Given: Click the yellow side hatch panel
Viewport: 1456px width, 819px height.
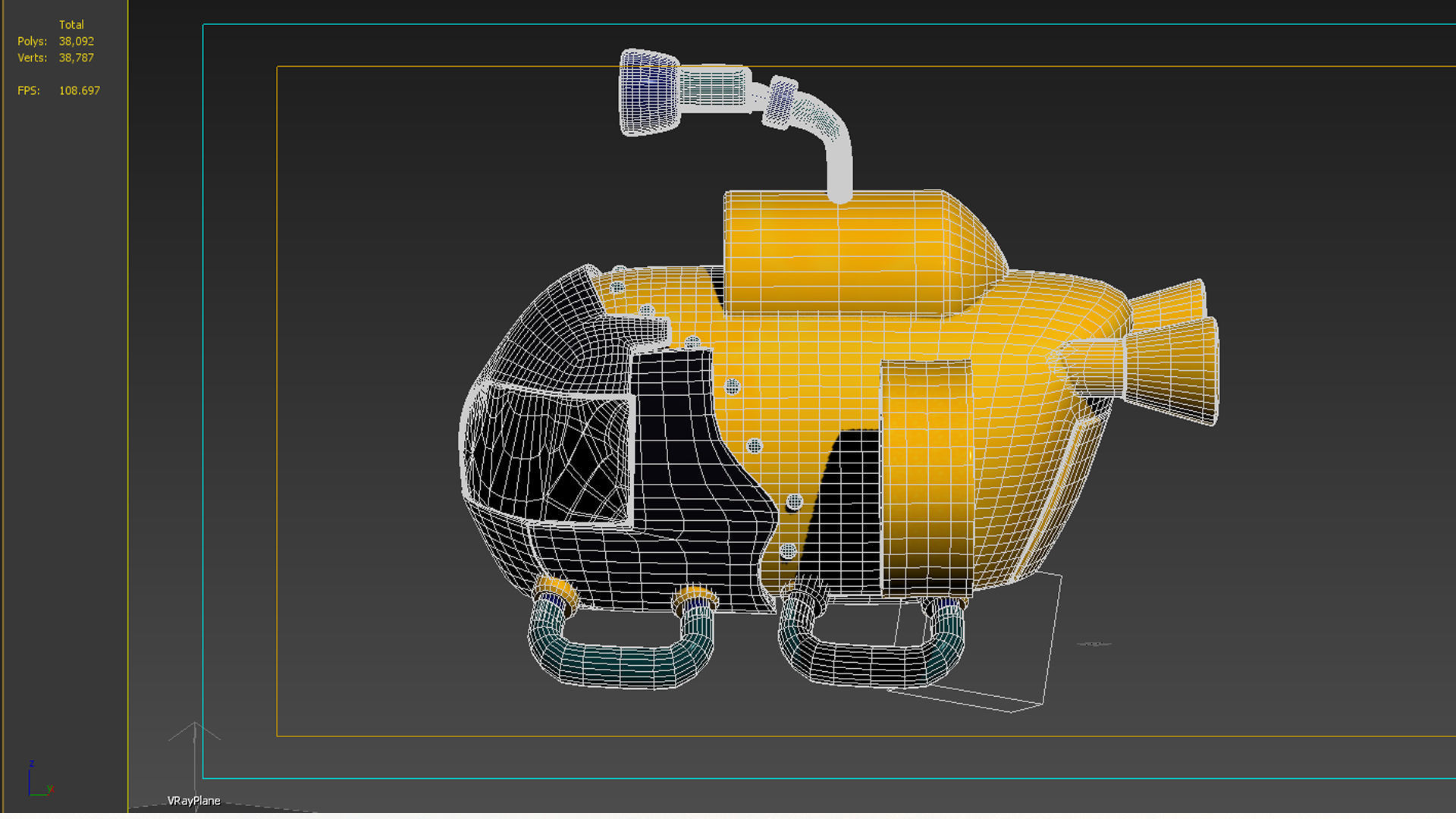Looking at the screenshot, I should 927,478.
